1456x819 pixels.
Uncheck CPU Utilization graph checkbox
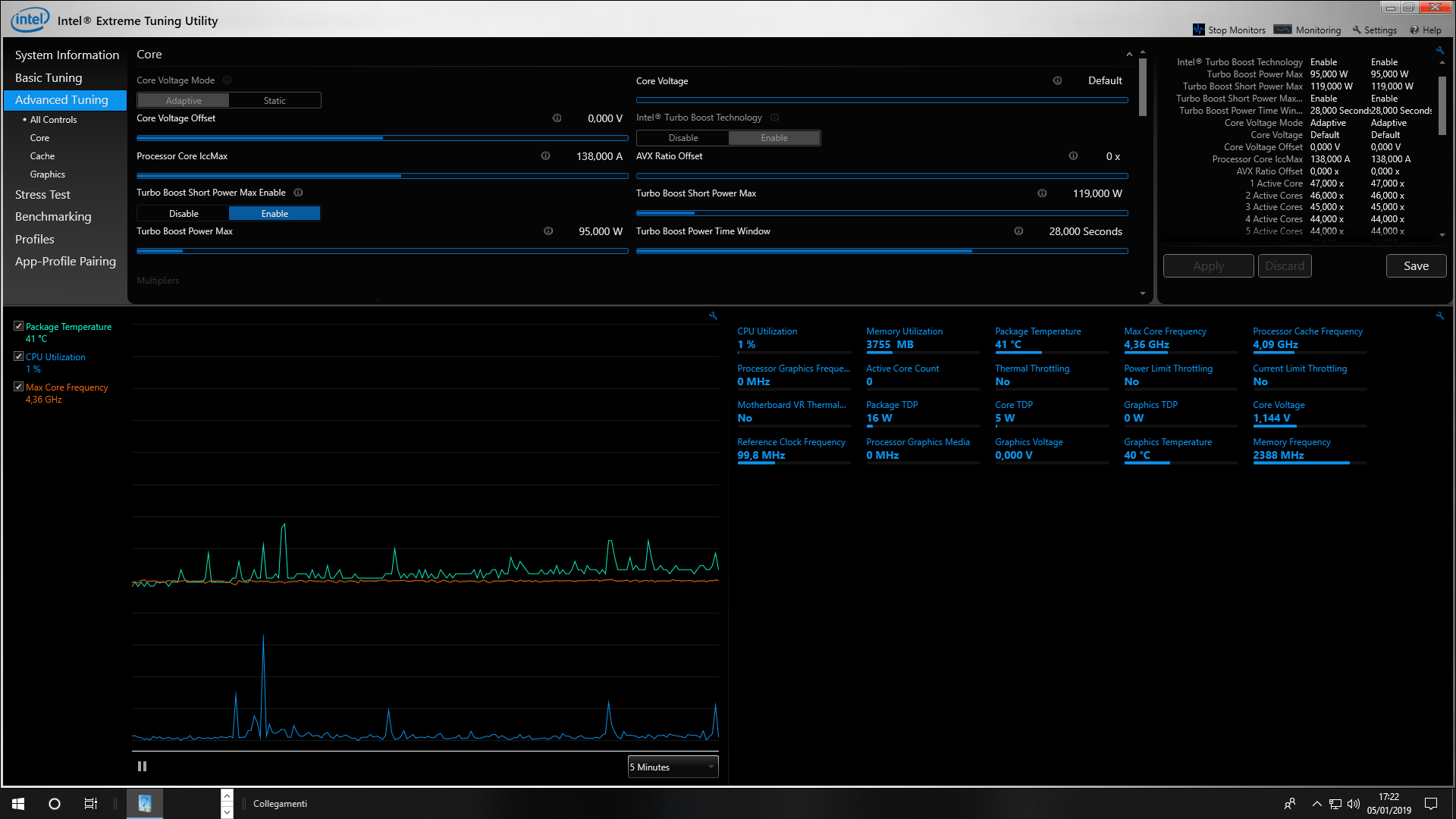point(19,356)
